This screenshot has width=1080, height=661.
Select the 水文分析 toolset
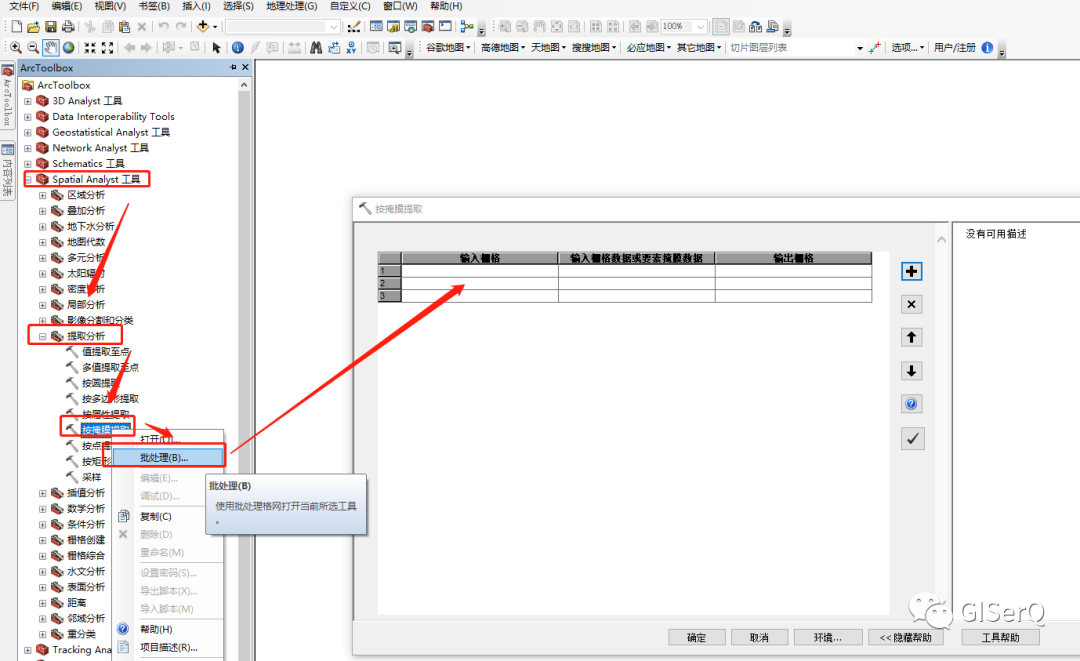[86, 571]
